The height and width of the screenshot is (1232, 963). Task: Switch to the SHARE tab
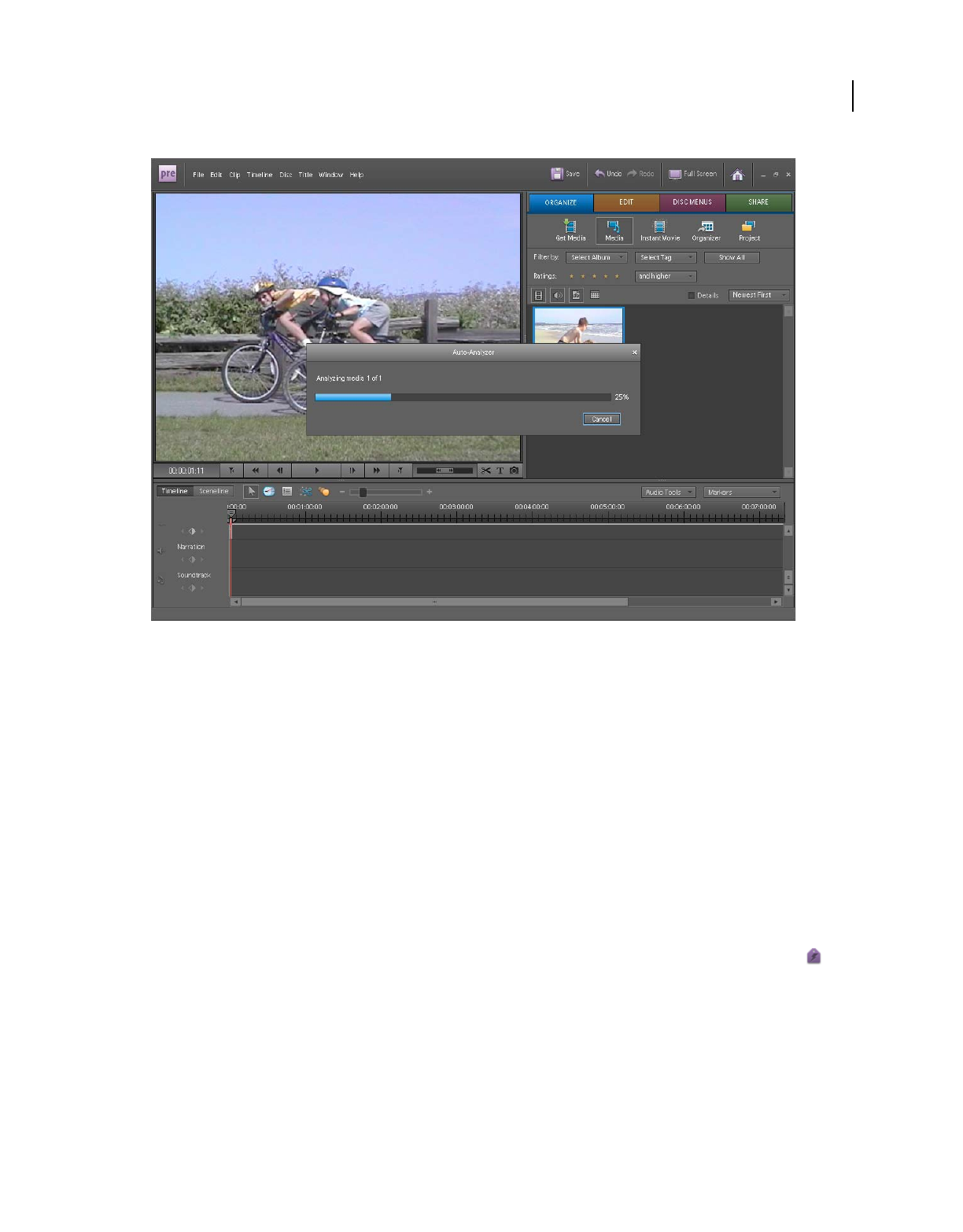[758, 202]
